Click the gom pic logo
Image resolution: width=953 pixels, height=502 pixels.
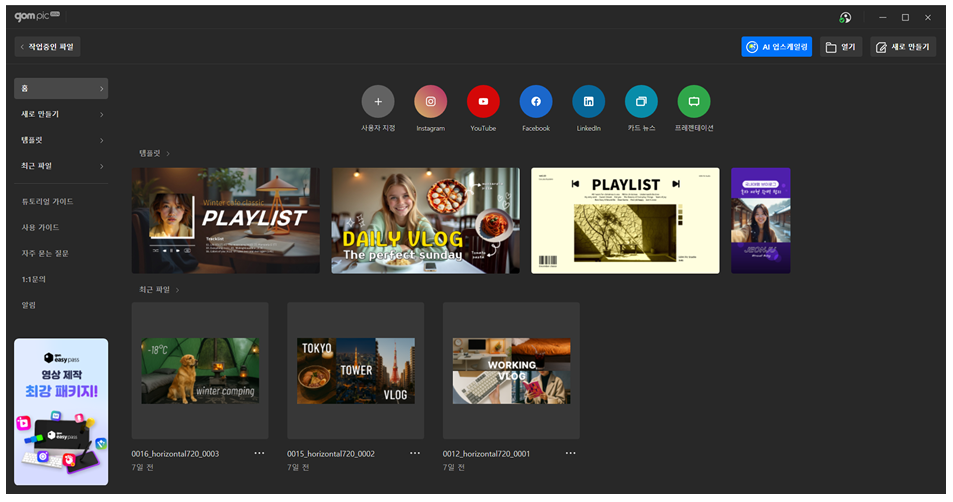point(36,16)
